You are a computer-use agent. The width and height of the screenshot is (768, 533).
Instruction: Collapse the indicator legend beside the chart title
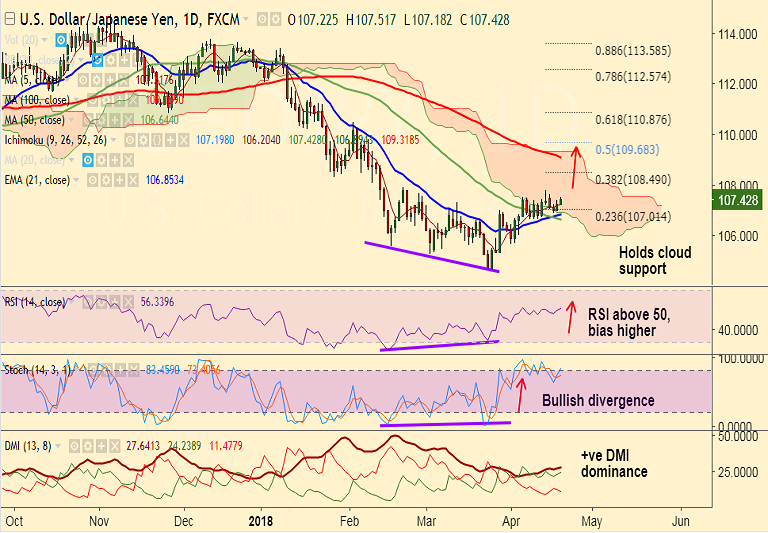coord(9,20)
